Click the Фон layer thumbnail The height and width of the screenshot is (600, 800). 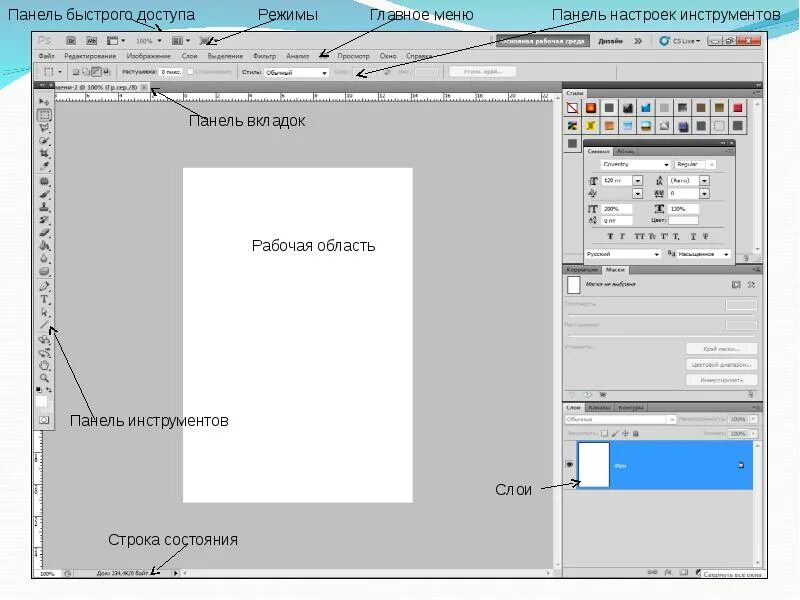click(x=594, y=465)
